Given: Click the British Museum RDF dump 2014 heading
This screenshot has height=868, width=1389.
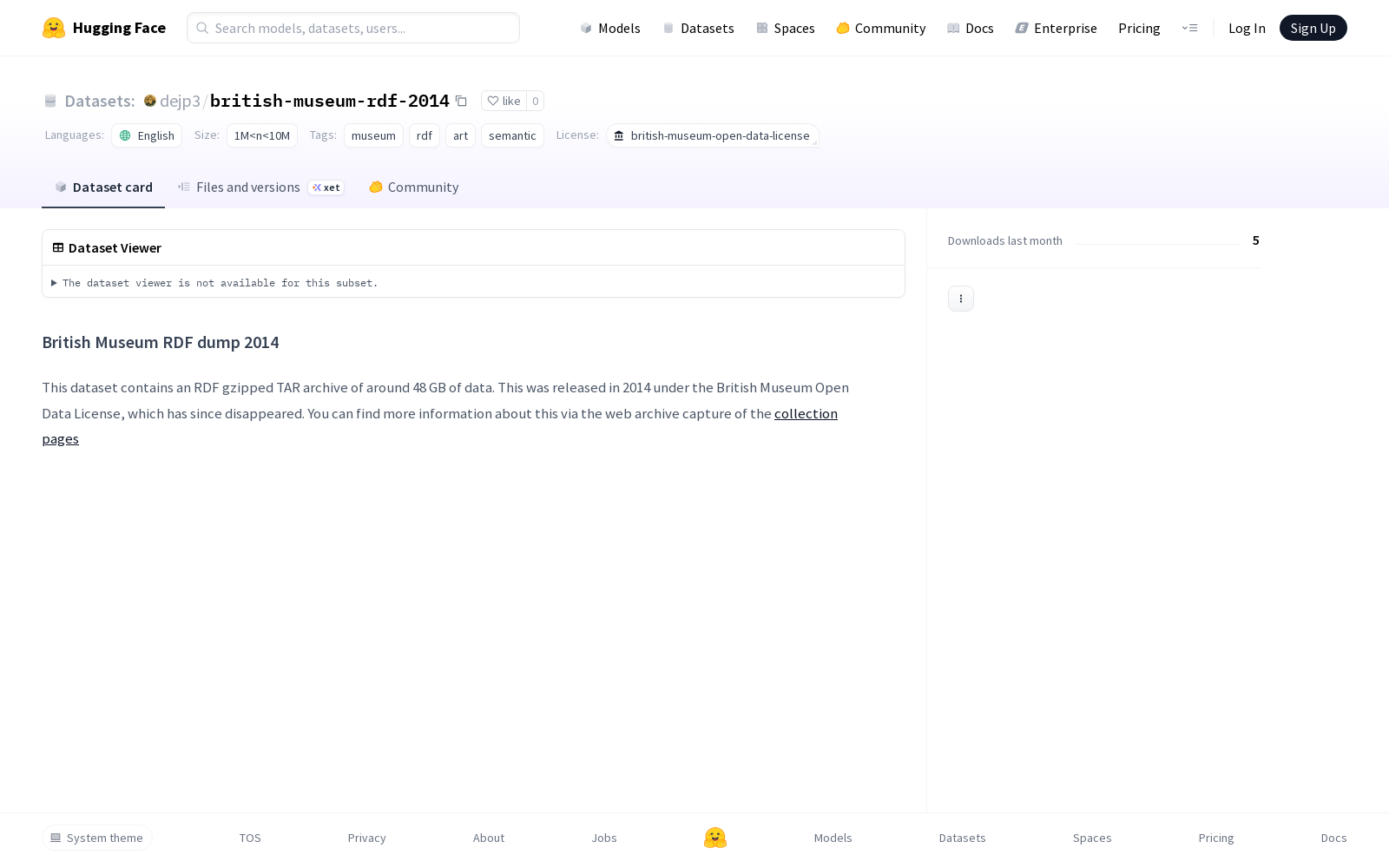Looking at the screenshot, I should click(161, 342).
